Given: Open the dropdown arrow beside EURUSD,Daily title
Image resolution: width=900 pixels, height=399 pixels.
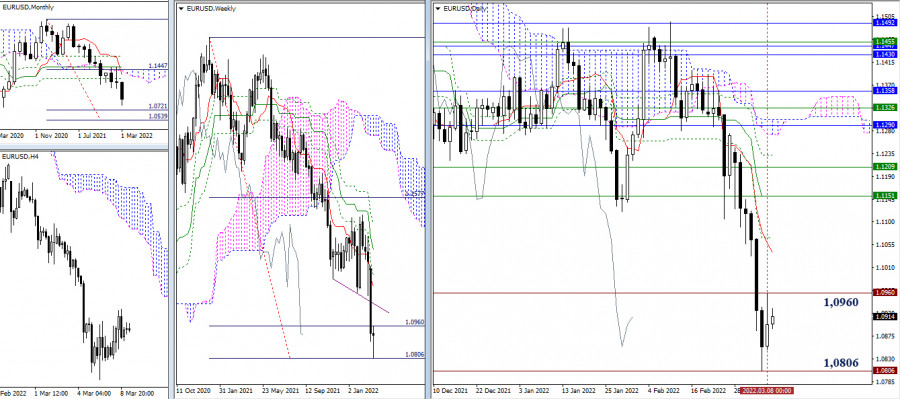Looking at the screenshot, I should (439, 9).
